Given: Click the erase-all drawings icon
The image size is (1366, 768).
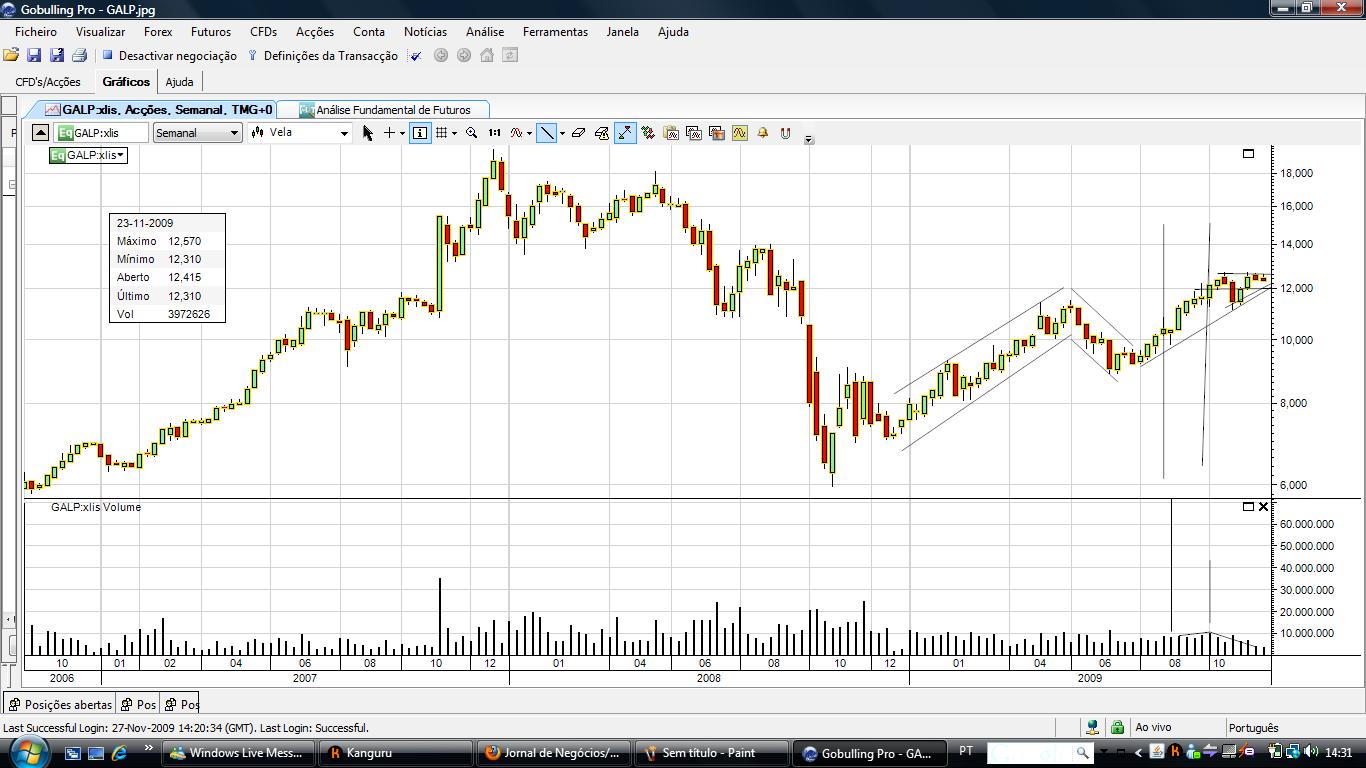Looking at the screenshot, I should 602,133.
